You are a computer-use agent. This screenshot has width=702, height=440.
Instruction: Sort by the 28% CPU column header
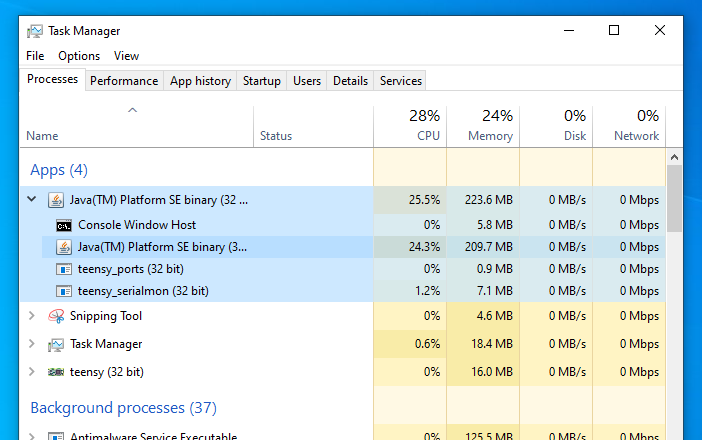(x=410, y=127)
